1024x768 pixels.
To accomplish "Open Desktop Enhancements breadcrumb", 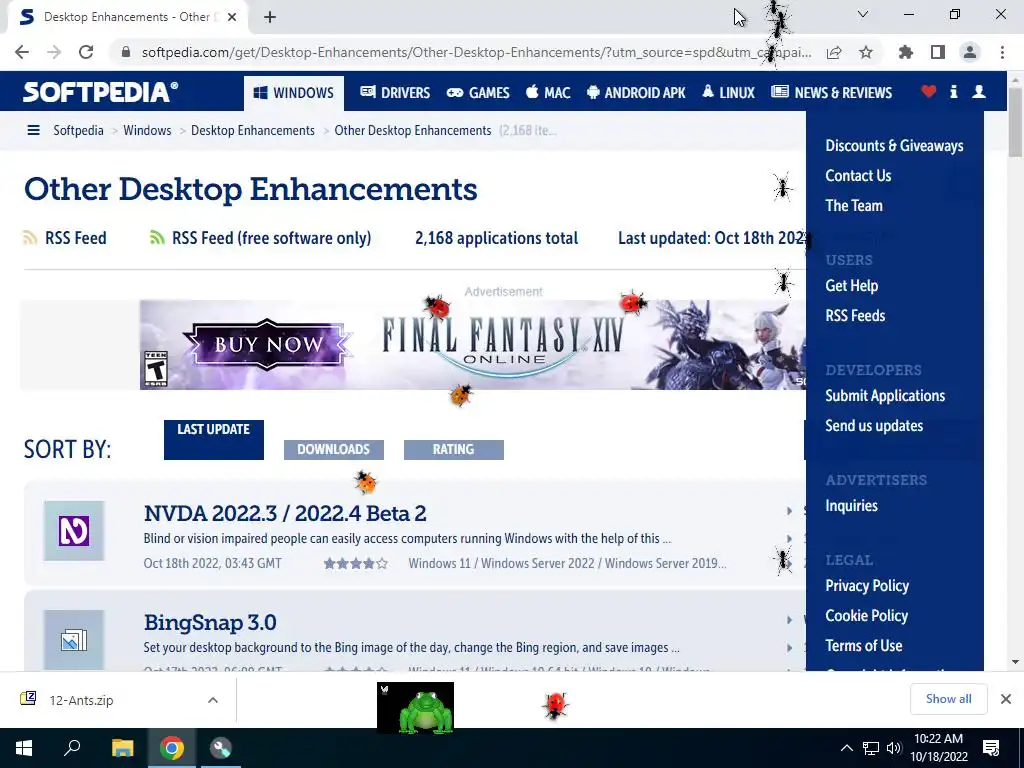I will (x=253, y=131).
